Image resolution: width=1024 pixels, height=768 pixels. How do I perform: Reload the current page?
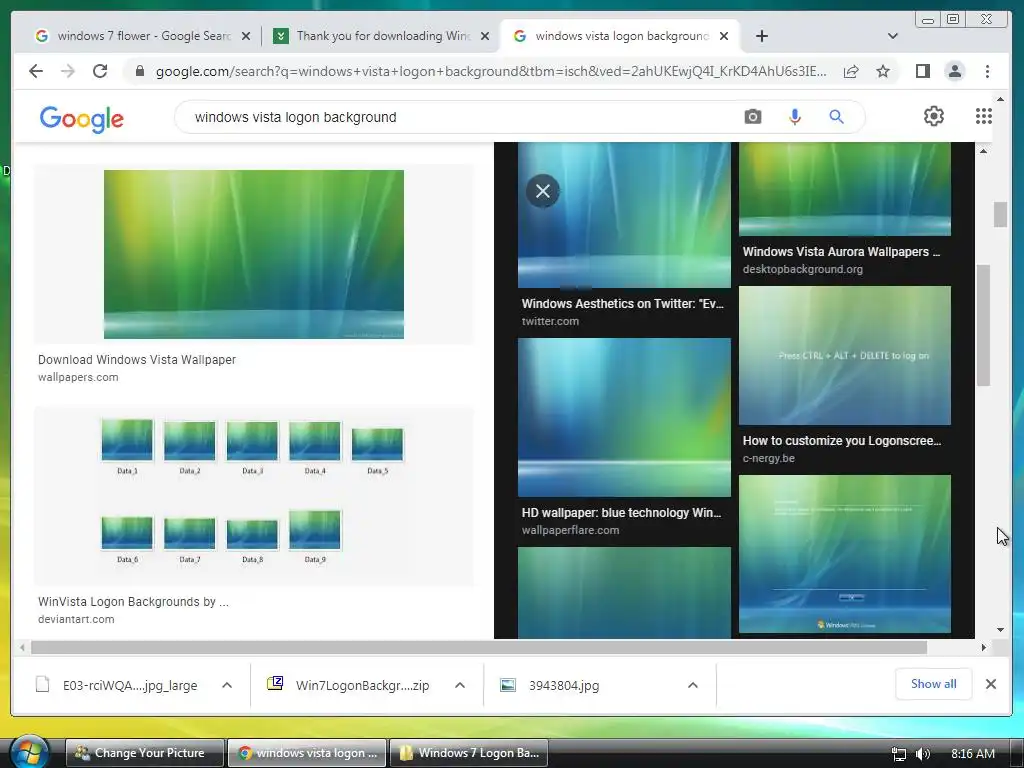tap(100, 71)
